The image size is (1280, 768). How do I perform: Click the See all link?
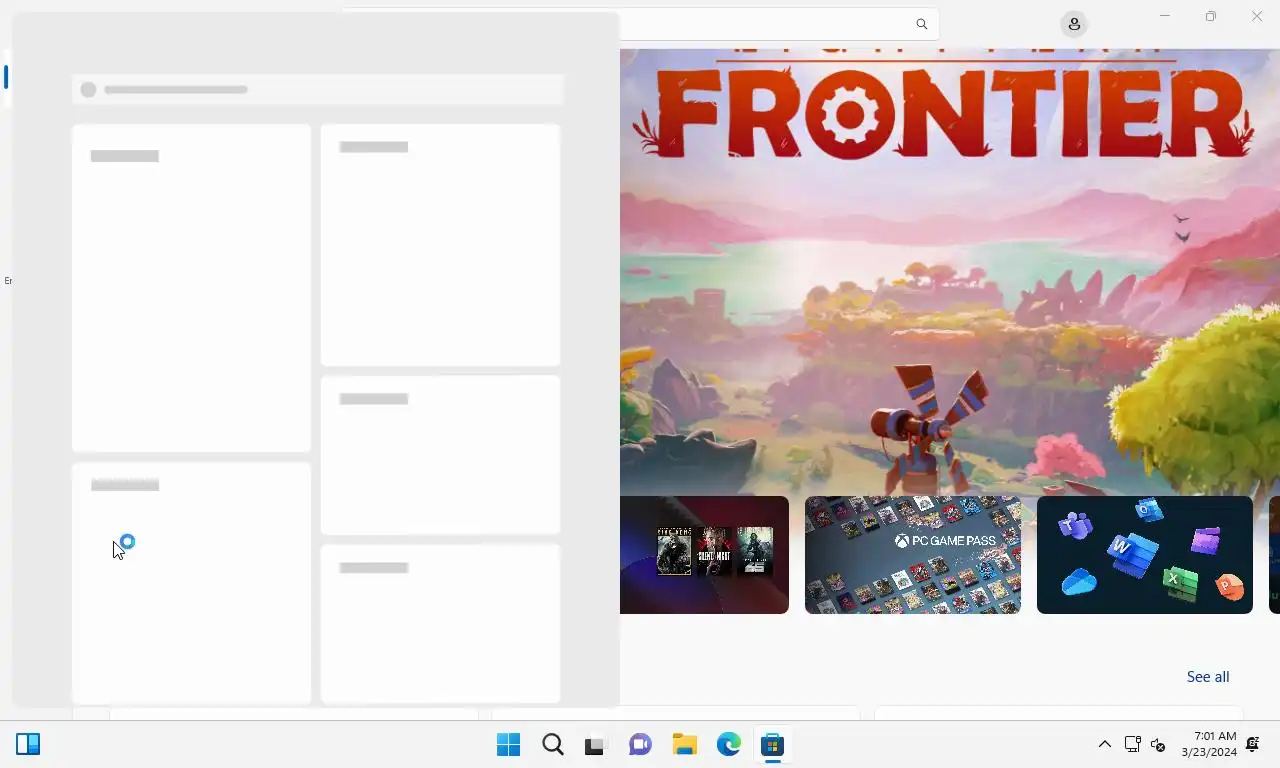tap(1208, 677)
